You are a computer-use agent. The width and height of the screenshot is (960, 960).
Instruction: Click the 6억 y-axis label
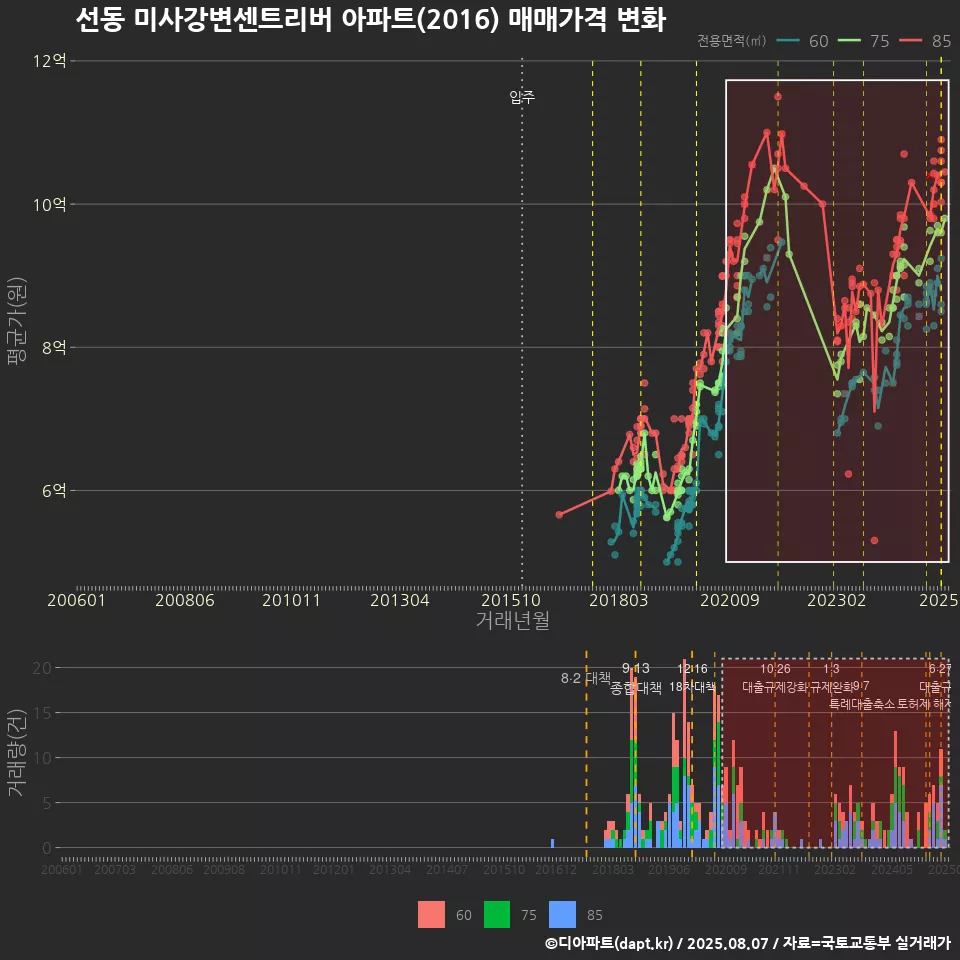click(54, 490)
